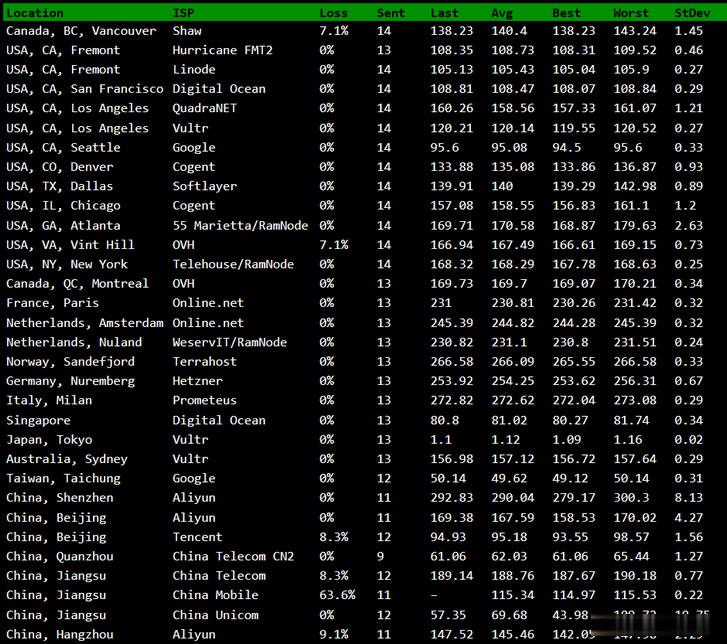Click the 57.35 last latency value
Viewport: 727px width, 644px height.
448,615
